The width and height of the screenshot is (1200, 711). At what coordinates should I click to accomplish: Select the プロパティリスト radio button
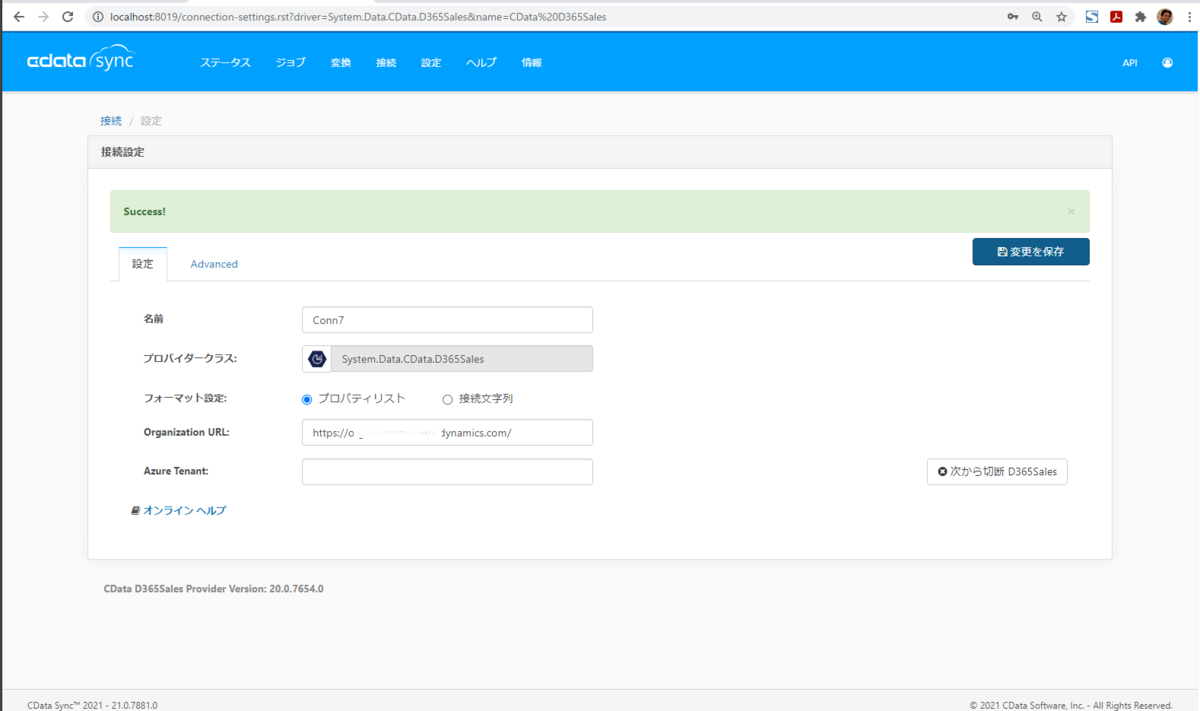tap(307, 399)
